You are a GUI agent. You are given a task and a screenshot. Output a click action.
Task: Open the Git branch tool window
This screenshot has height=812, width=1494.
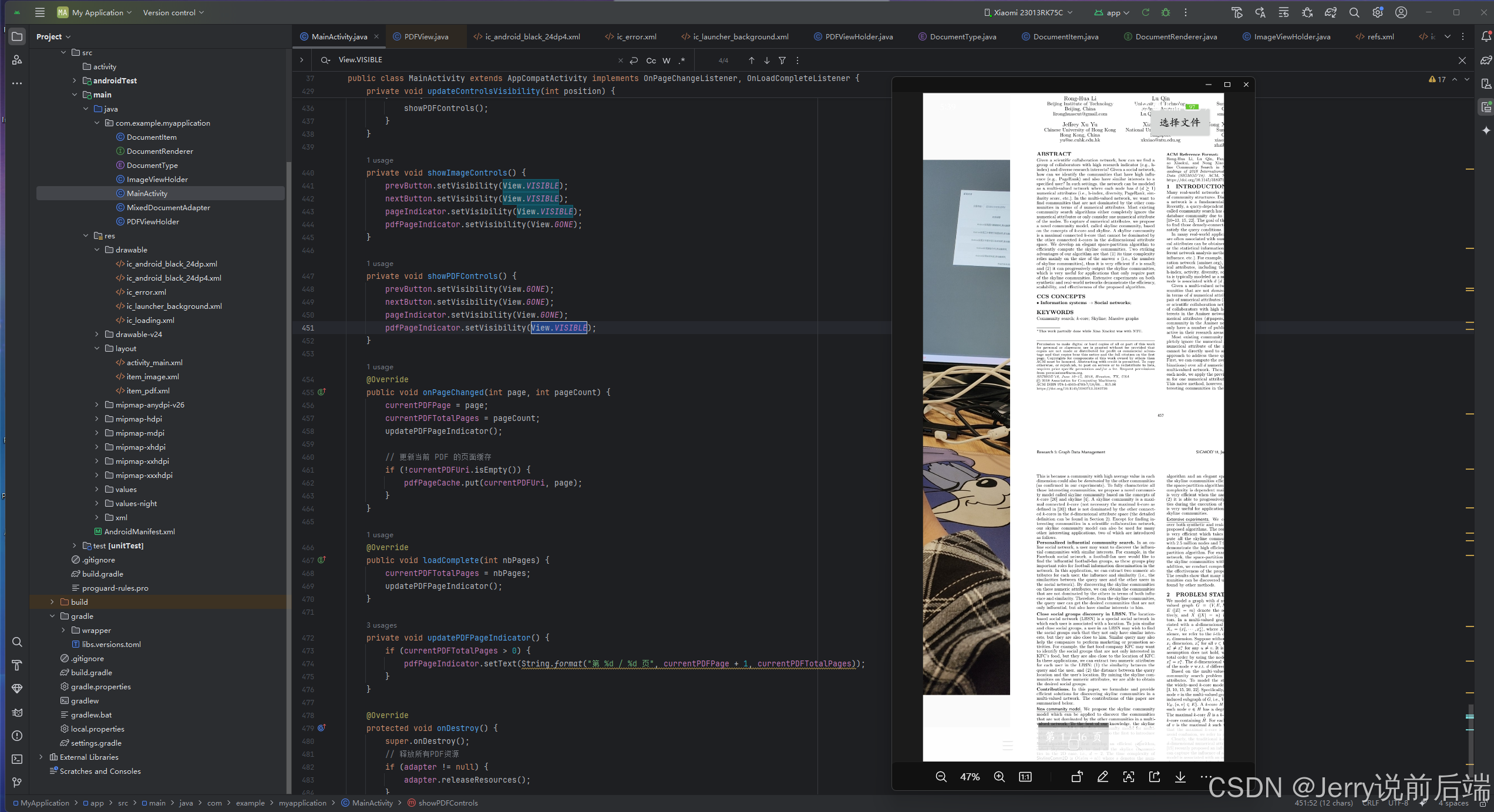[17, 783]
